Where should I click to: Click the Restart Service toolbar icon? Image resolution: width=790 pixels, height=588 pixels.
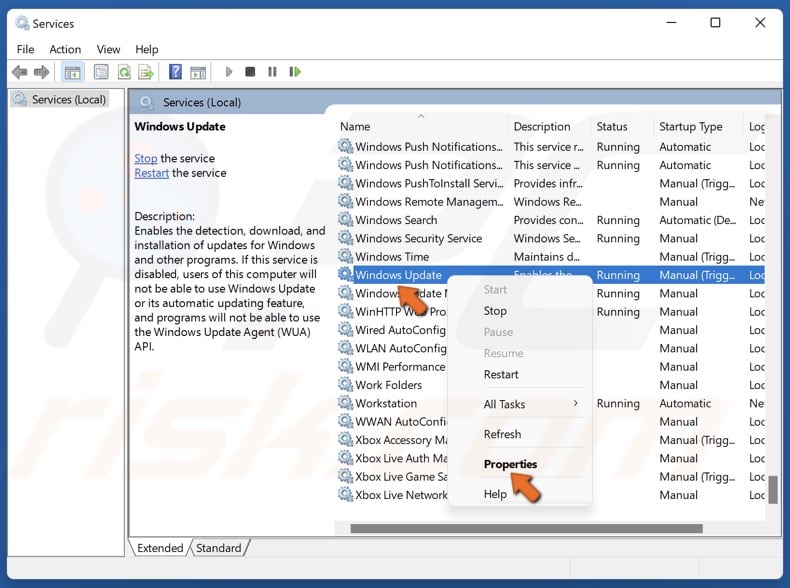(295, 72)
